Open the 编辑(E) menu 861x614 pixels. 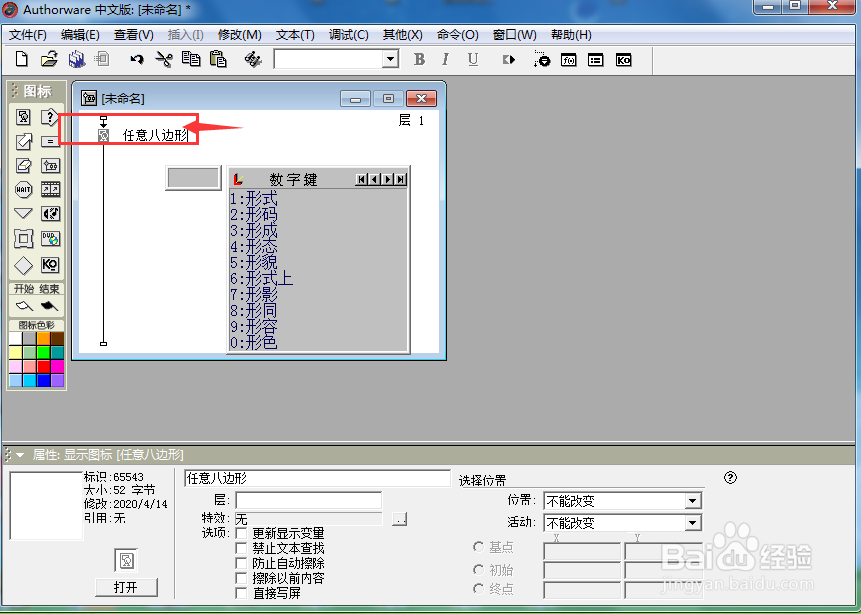click(80, 35)
